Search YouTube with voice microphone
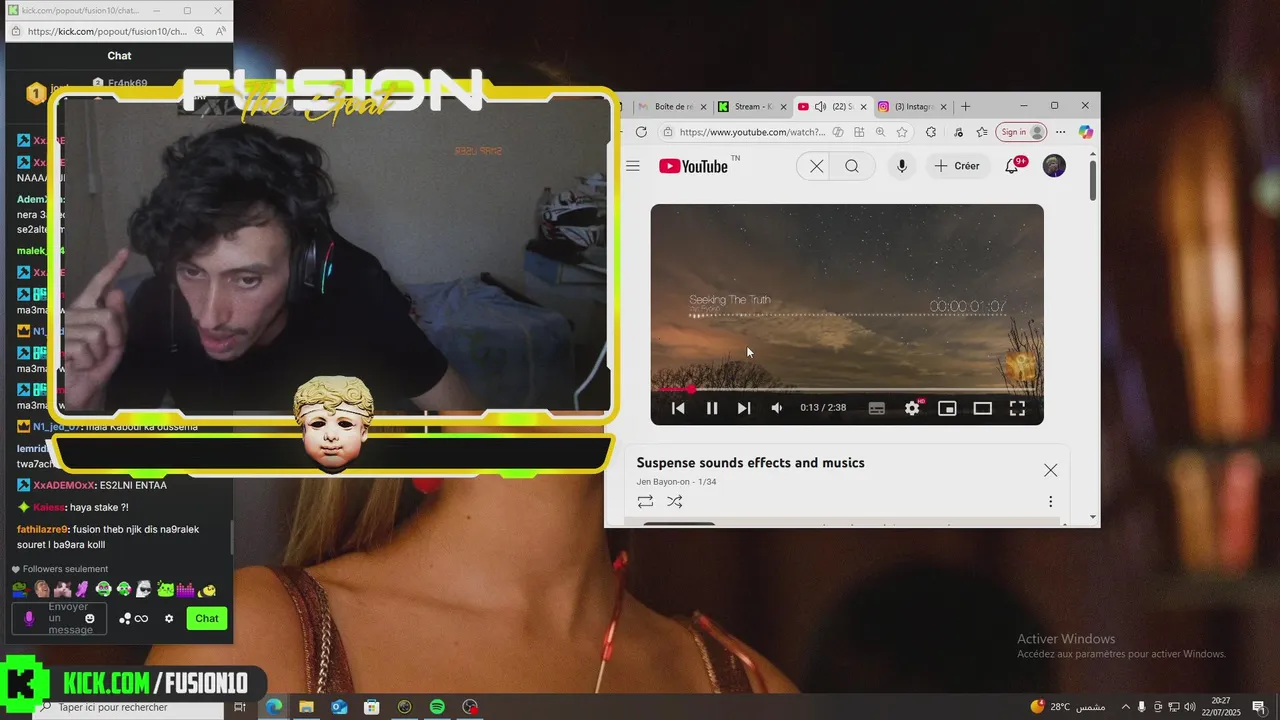This screenshot has width=1280, height=720. [902, 166]
